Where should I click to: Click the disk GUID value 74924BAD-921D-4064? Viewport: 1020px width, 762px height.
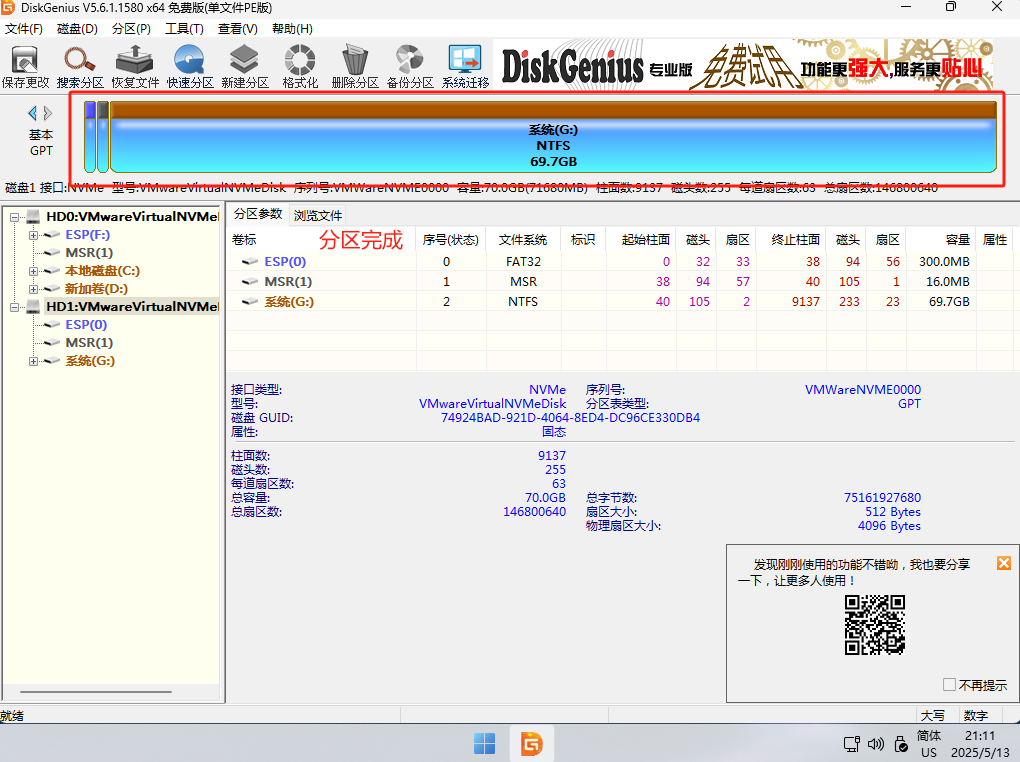click(x=570, y=418)
